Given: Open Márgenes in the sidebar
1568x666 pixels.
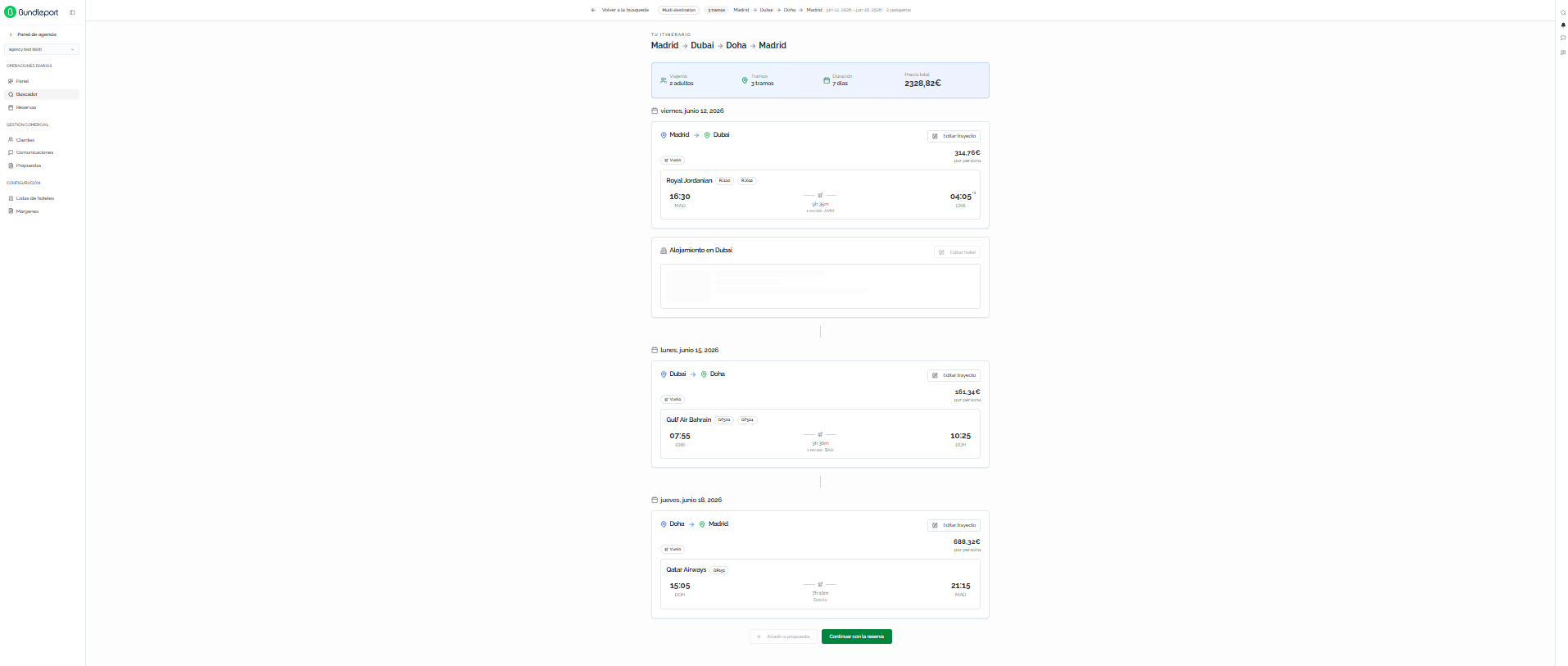Looking at the screenshot, I should [x=43, y=211].
